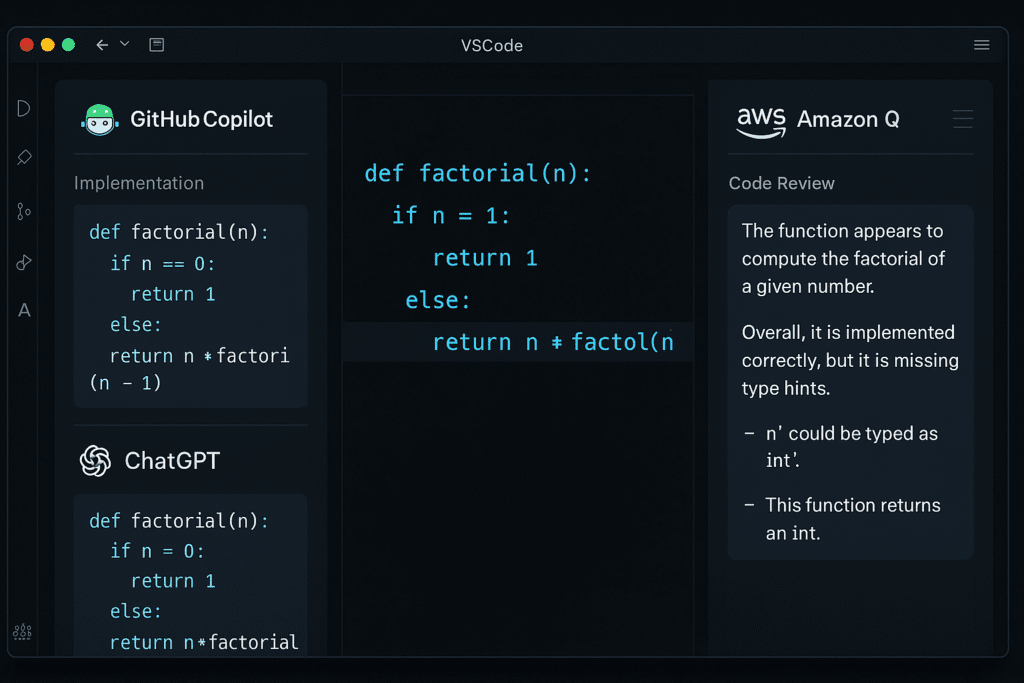This screenshot has width=1024, height=683.
Task: Open the pin icon in the left sidebar
Action: click(x=24, y=158)
